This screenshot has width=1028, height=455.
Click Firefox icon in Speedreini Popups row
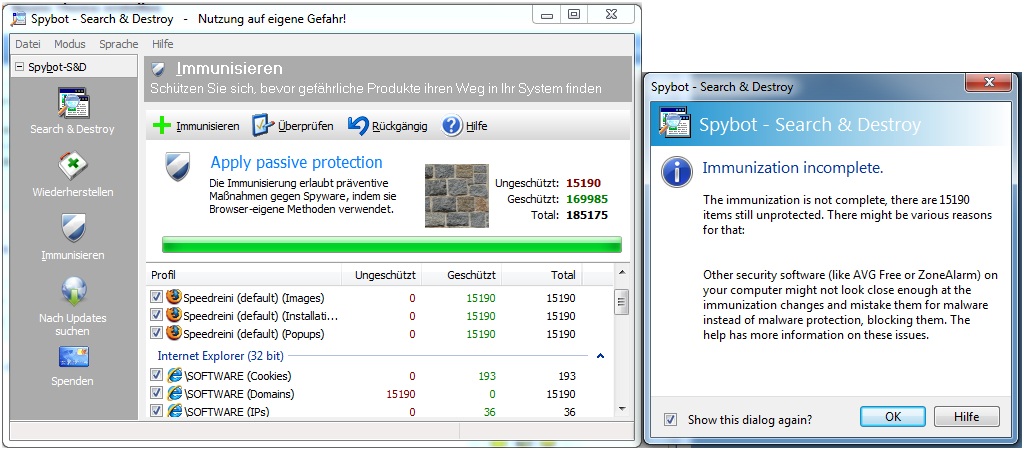tap(174, 334)
